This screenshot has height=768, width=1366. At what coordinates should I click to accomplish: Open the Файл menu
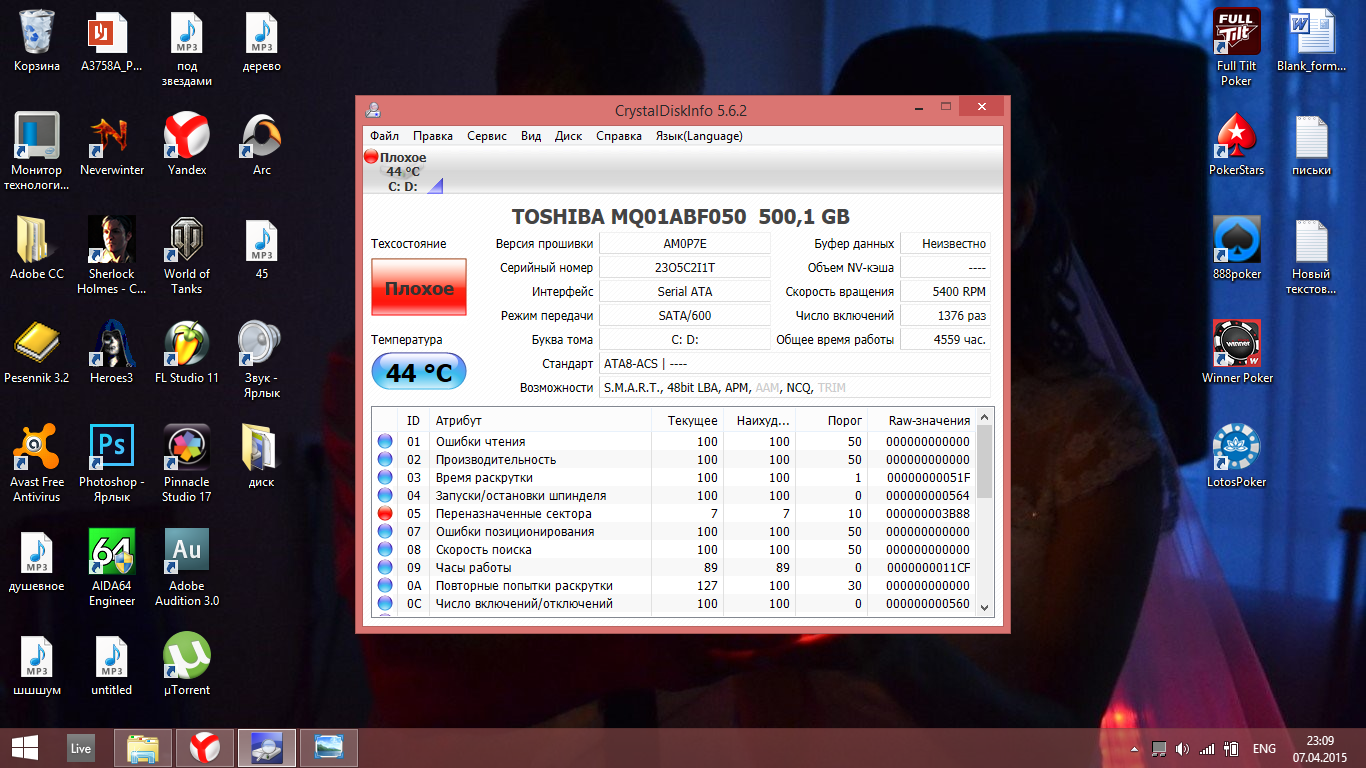click(384, 136)
